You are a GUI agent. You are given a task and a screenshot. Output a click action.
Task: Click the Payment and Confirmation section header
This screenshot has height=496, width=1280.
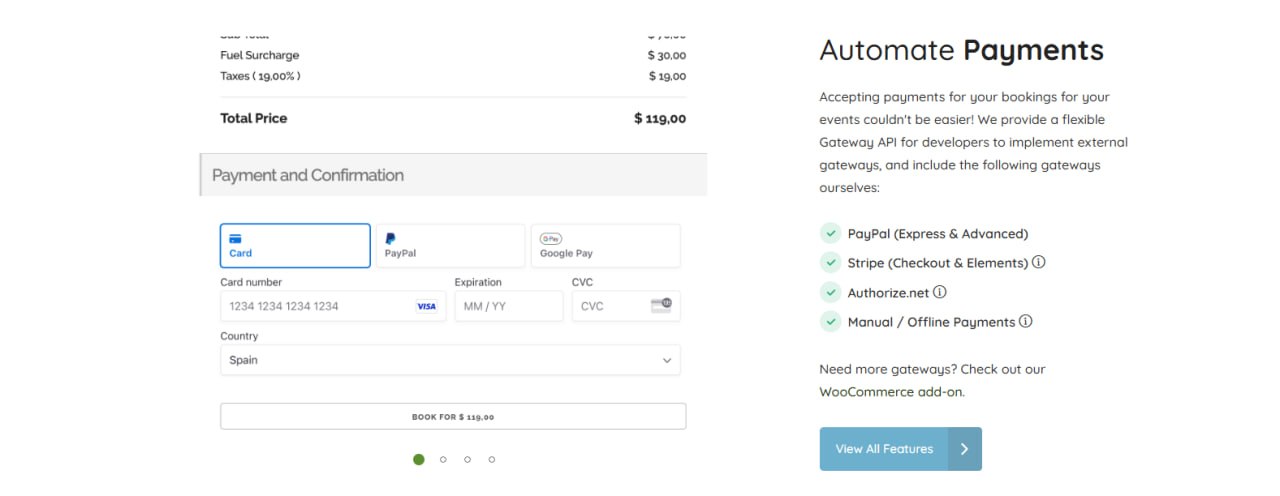point(454,175)
